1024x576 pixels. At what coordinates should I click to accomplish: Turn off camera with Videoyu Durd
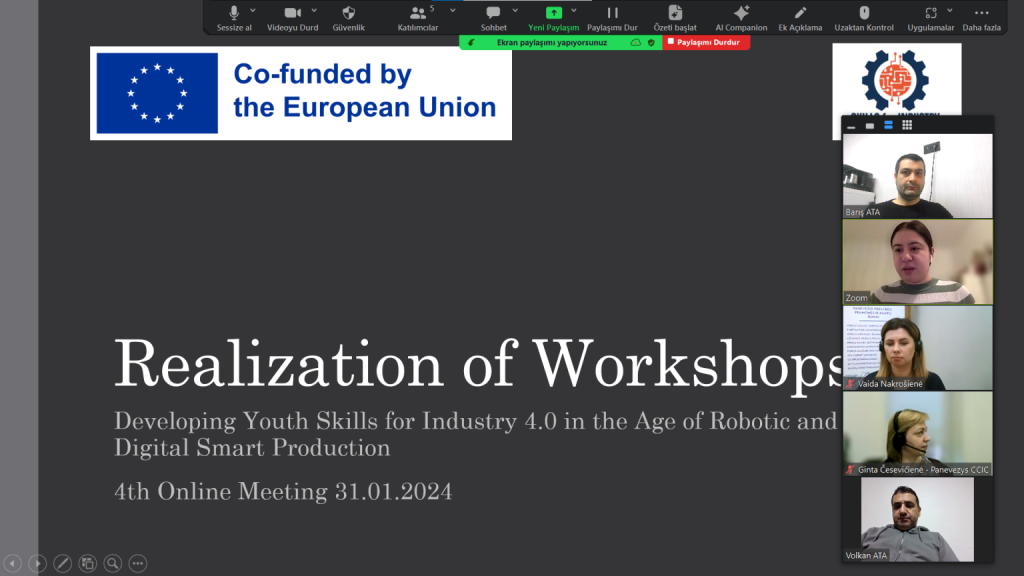pos(292,13)
